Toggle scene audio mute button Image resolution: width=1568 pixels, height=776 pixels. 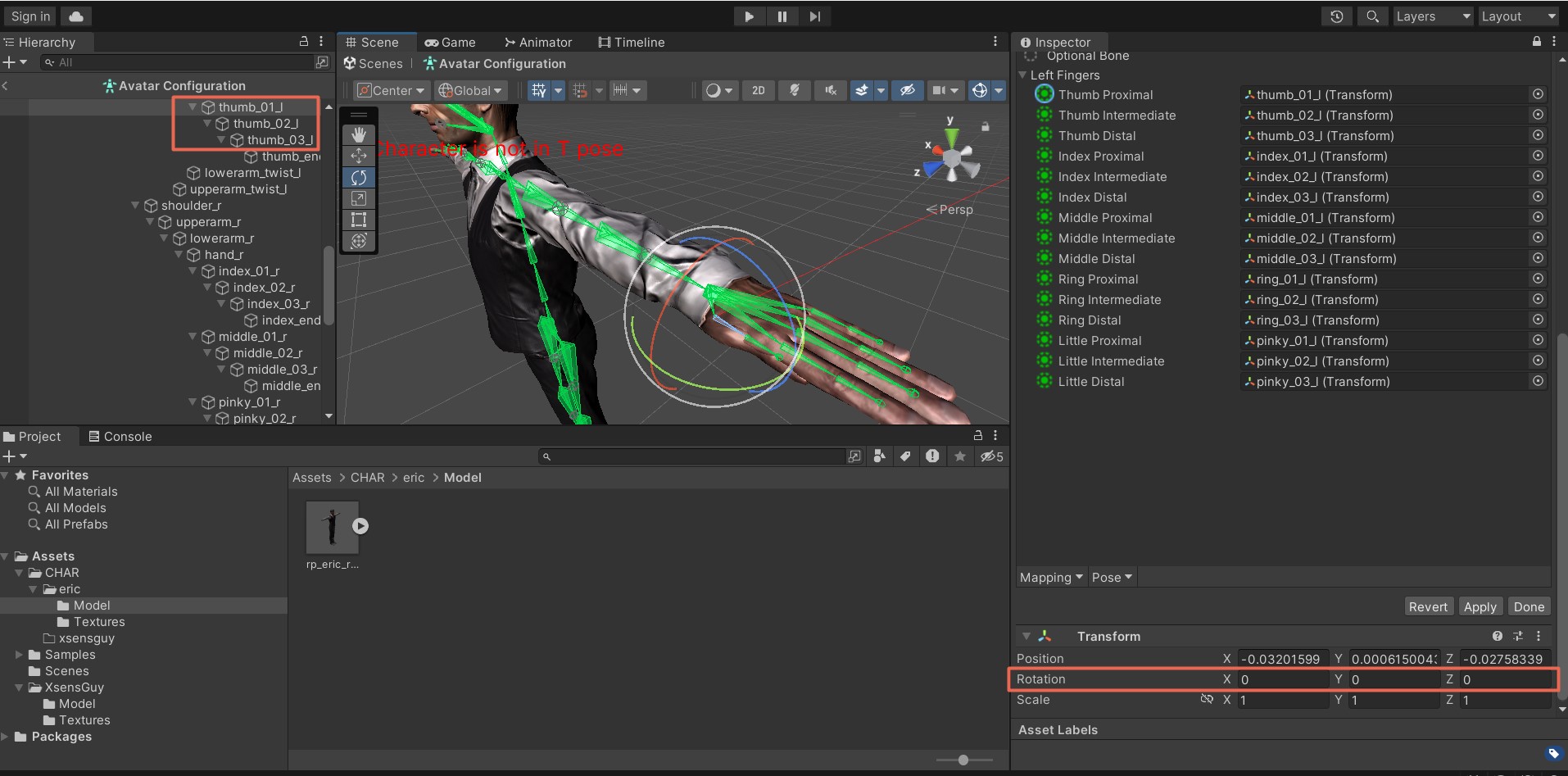830,90
